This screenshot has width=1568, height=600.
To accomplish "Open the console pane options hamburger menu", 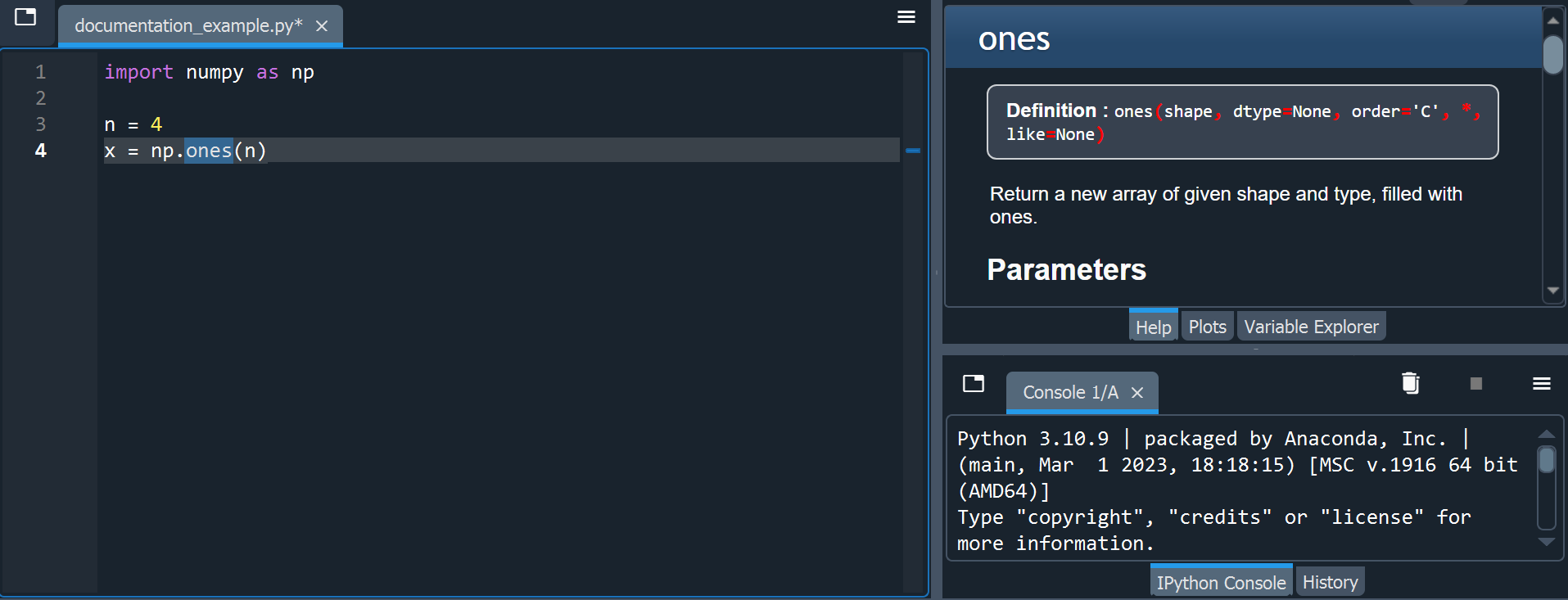I will click(1542, 383).
